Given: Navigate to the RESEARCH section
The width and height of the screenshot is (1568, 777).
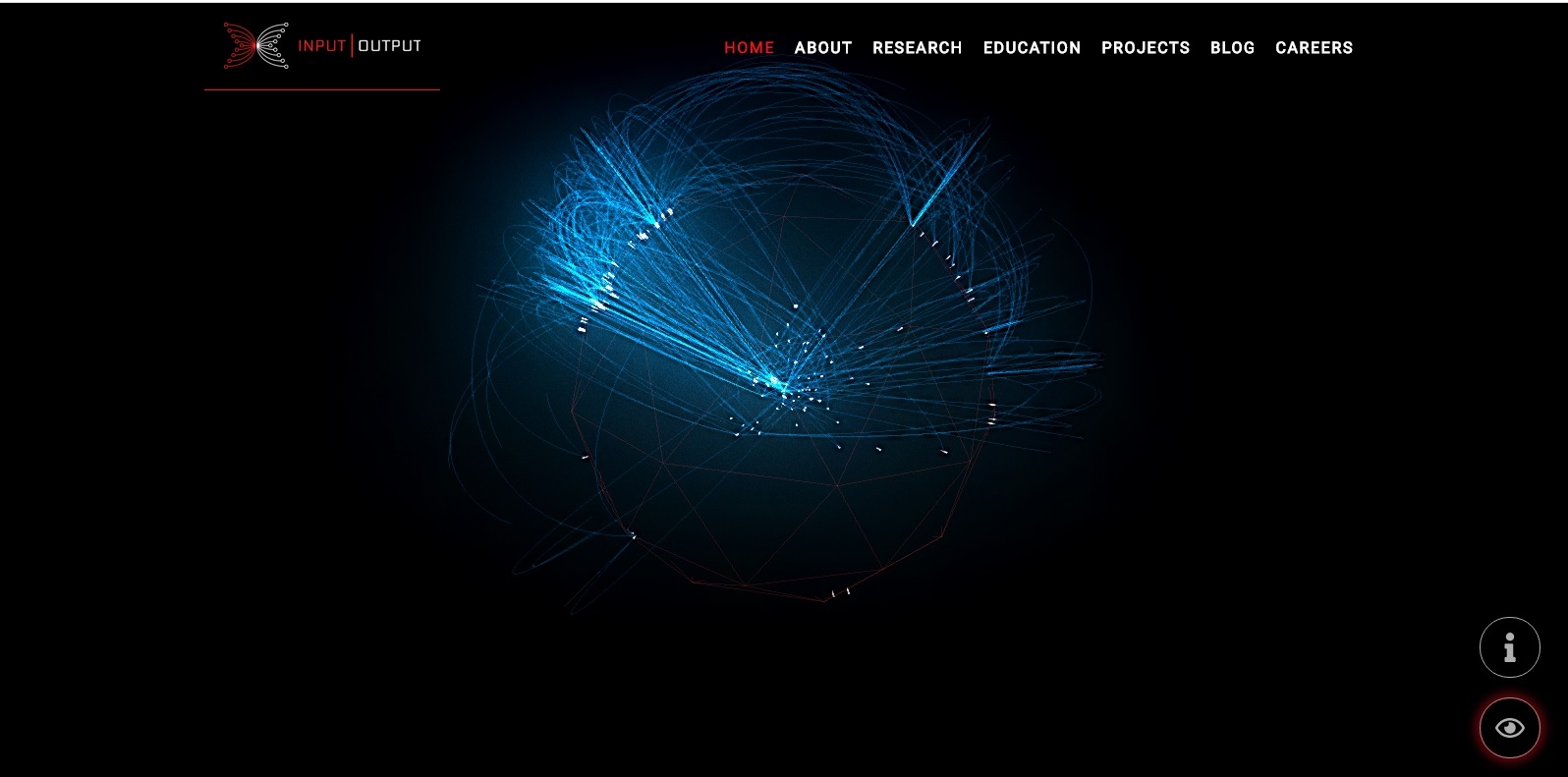Looking at the screenshot, I should coord(917,48).
